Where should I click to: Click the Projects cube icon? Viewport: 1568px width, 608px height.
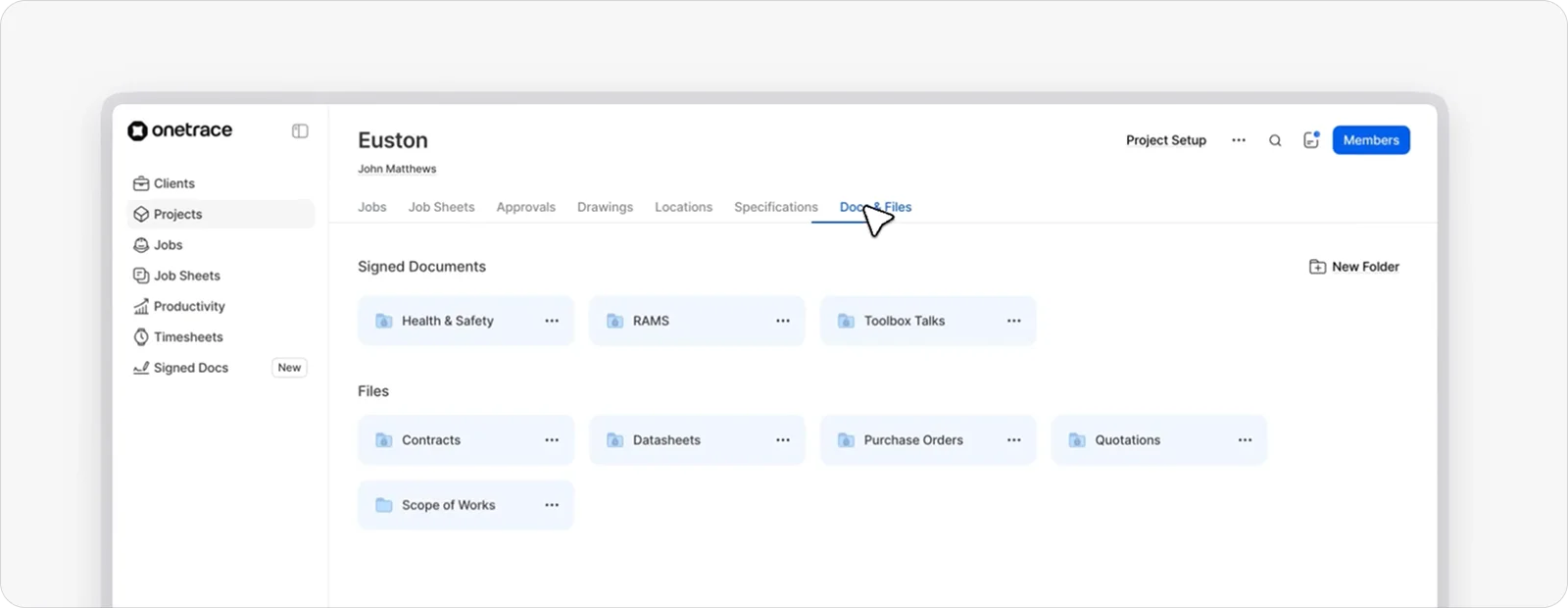(x=141, y=214)
